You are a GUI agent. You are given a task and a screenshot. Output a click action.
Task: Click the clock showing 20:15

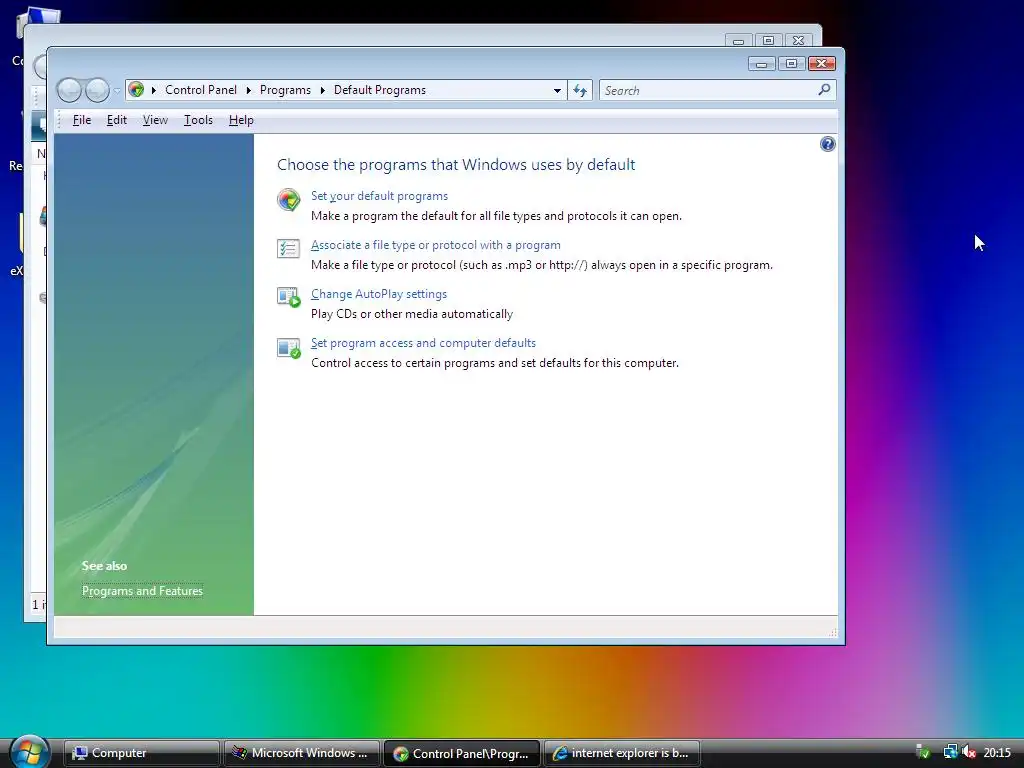click(x=997, y=753)
